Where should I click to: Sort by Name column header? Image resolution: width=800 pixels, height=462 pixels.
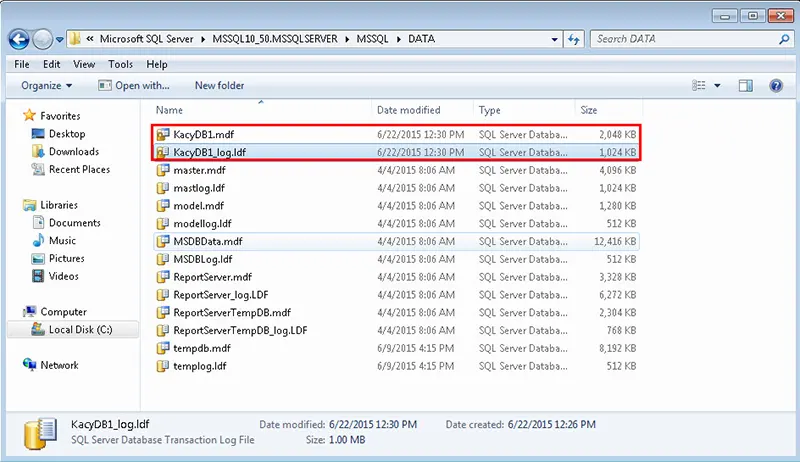click(169, 110)
